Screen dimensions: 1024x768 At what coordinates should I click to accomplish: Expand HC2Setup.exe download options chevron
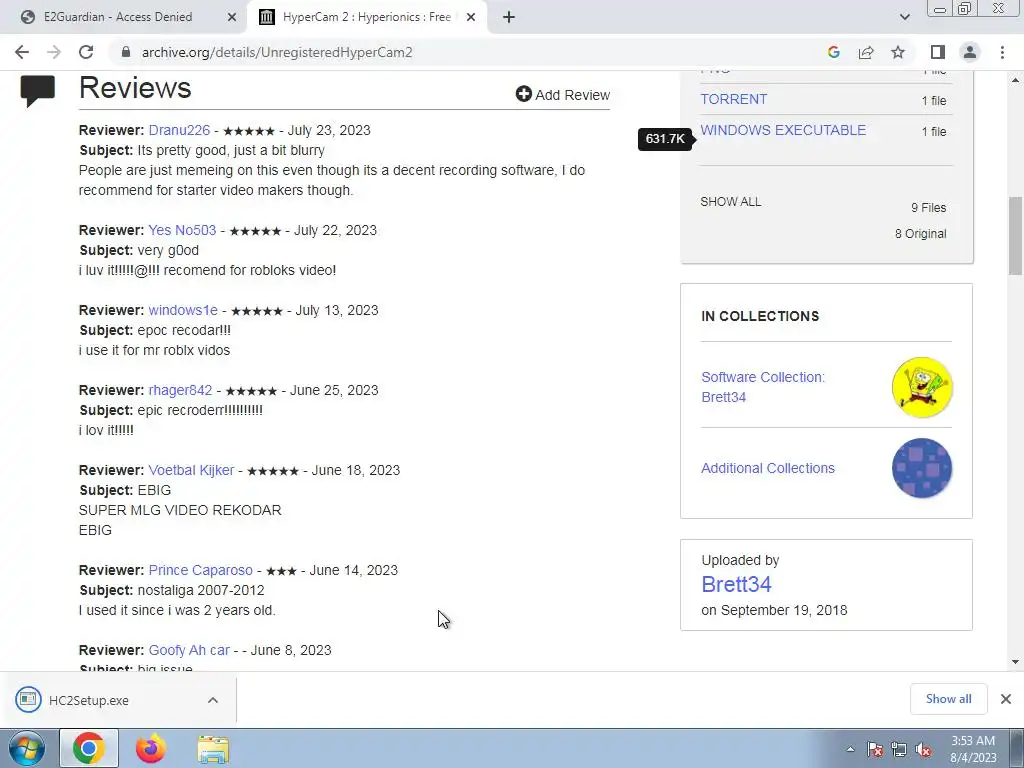(213, 700)
